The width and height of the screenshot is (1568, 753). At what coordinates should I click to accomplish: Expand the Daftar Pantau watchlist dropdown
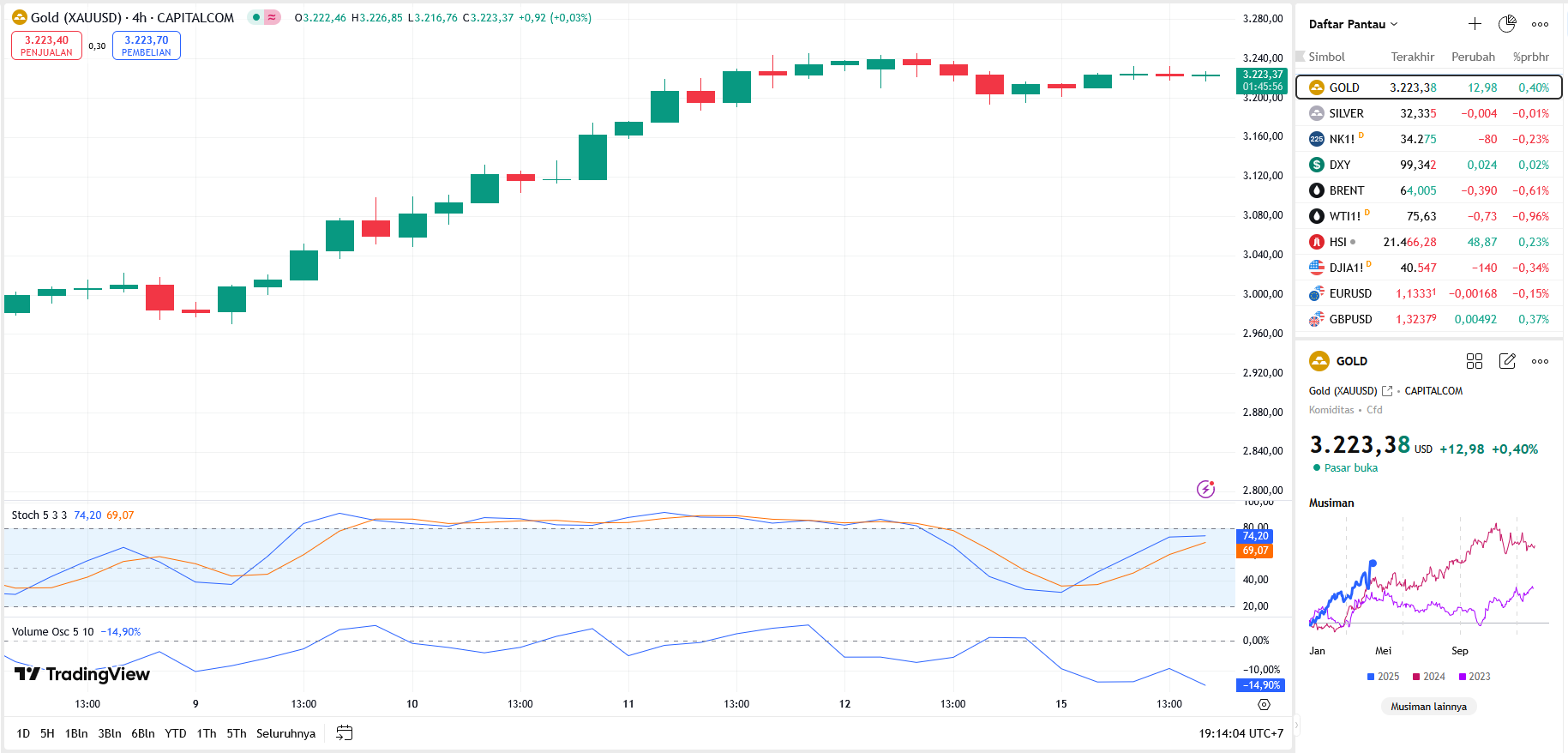point(1353,24)
